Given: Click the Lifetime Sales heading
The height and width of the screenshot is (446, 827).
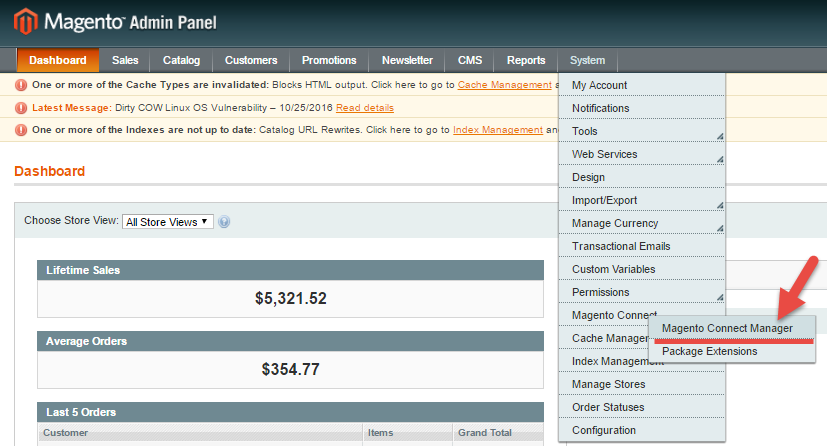Looking at the screenshot, I should coord(83,270).
